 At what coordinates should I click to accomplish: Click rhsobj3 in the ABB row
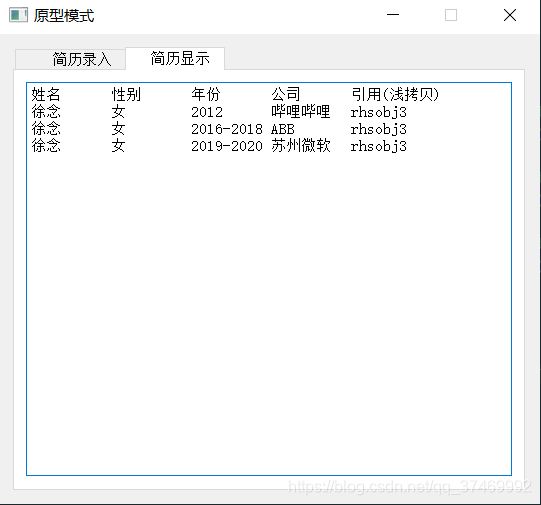pos(378,129)
